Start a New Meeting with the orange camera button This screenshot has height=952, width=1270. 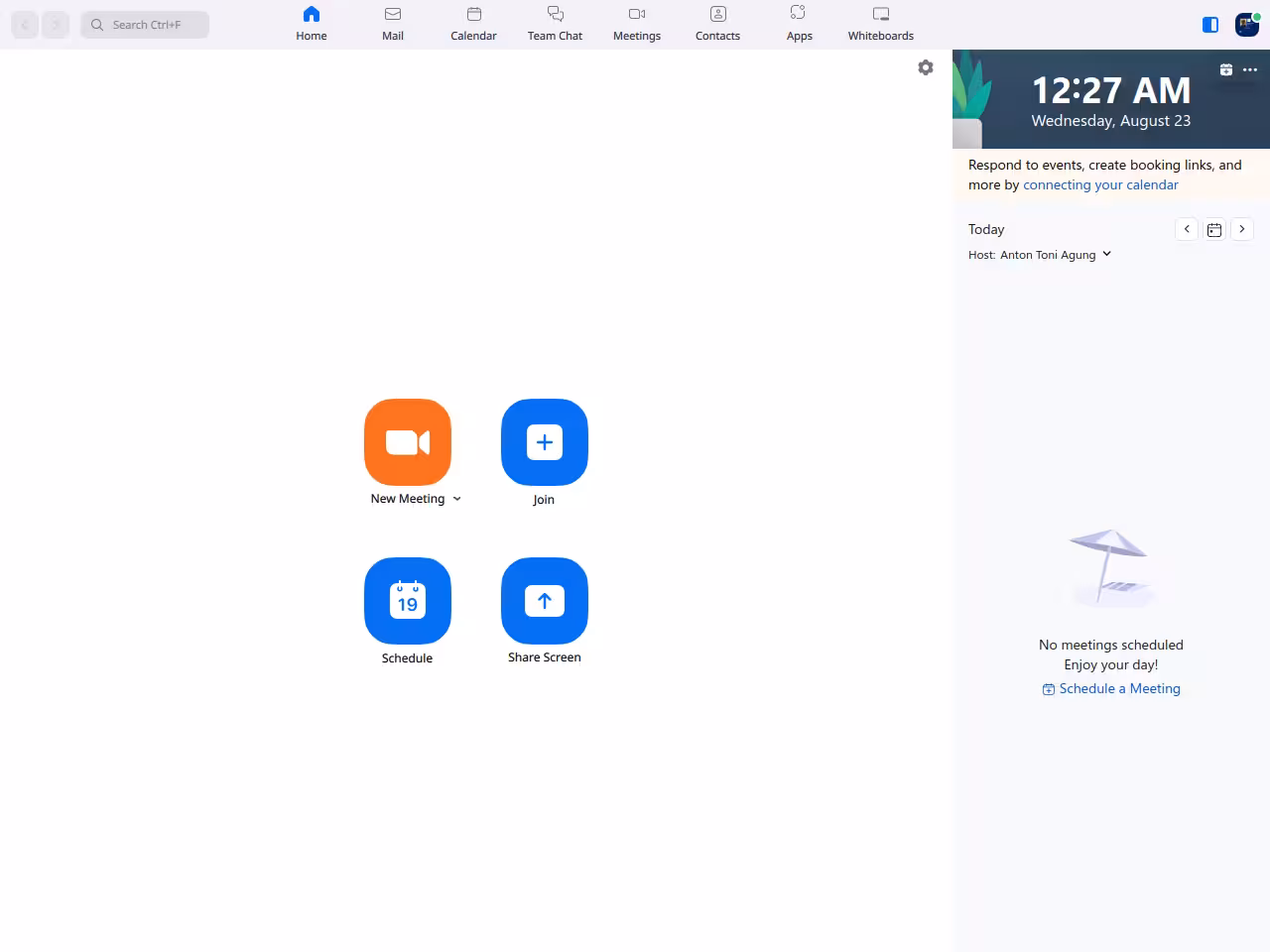pyautogui.click(x=408, y=442)
